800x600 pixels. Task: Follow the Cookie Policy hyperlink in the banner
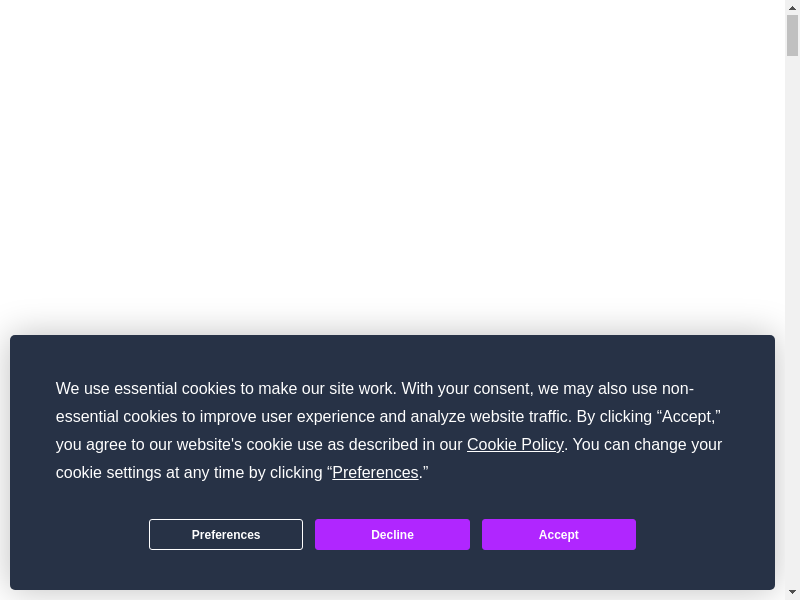[515, 444]
